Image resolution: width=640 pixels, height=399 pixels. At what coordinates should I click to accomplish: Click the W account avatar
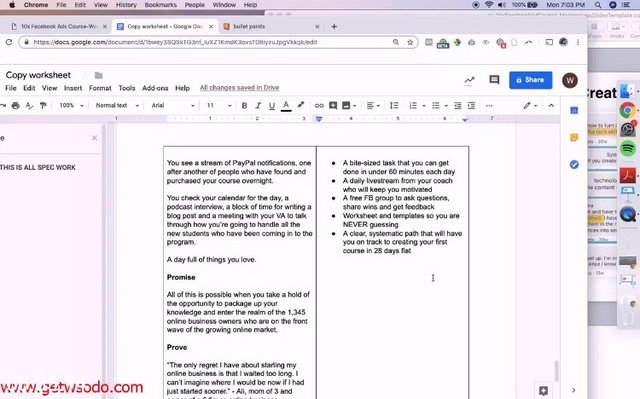(x=570, y=80)
